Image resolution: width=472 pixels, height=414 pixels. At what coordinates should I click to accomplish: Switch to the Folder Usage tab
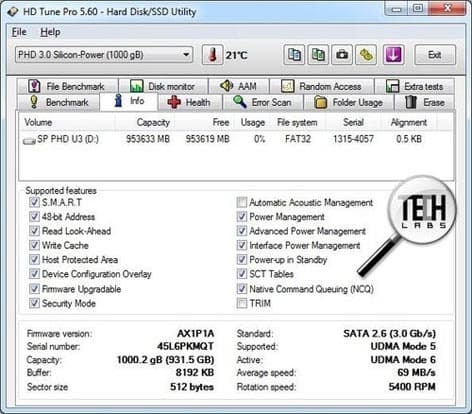[x=348, y=102]
